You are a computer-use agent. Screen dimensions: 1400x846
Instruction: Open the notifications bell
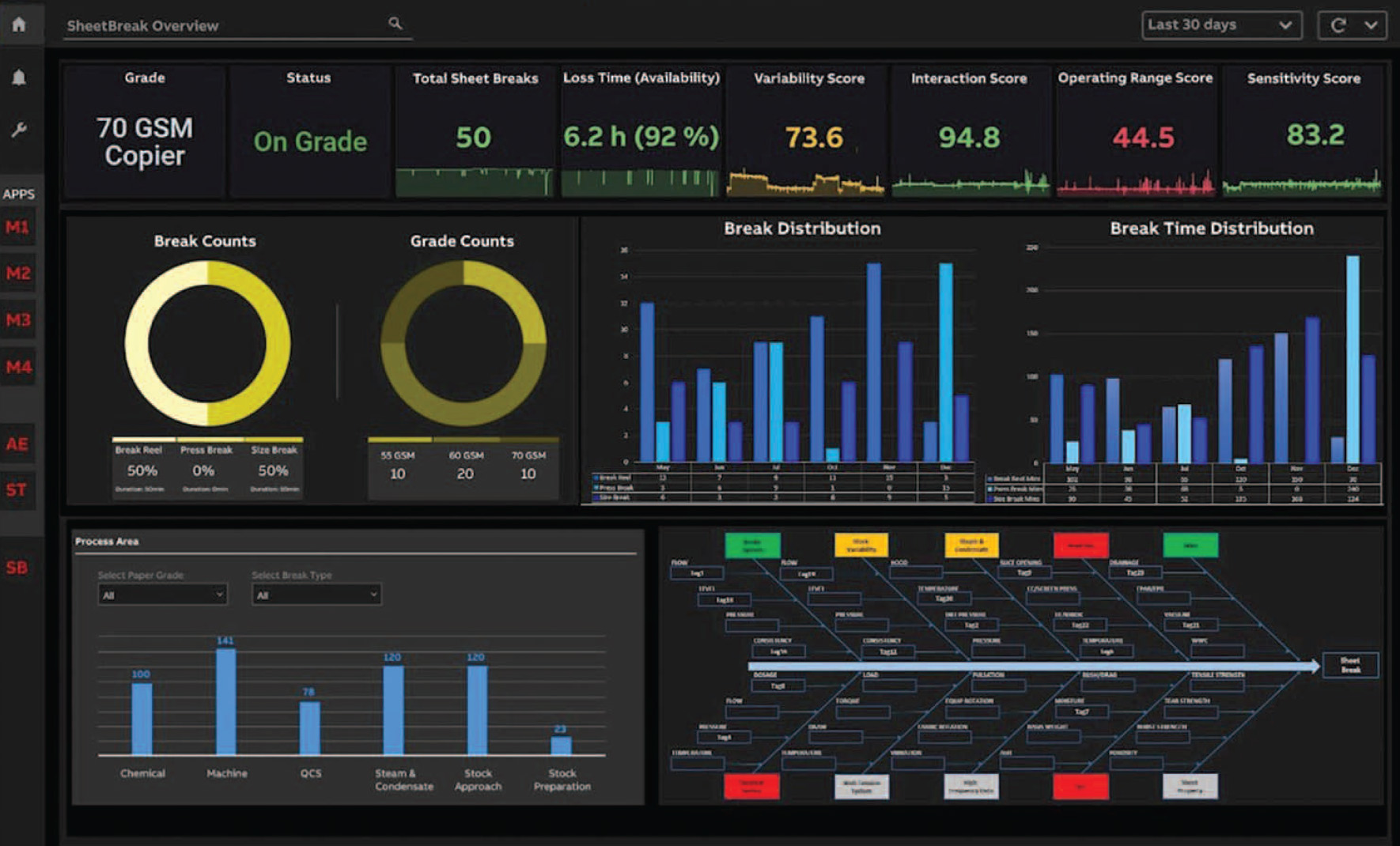tap(19, 77)
